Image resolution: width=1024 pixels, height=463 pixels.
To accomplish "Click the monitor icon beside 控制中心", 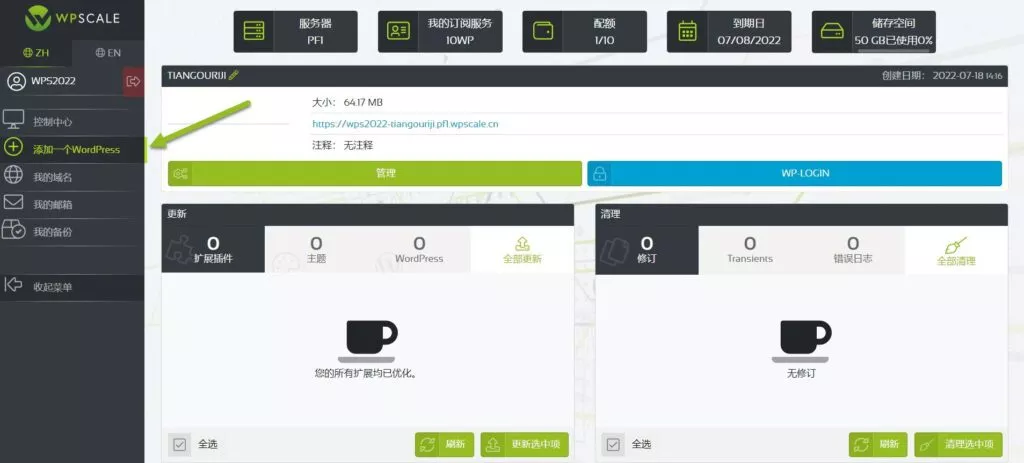I will (x=14, y=120).
